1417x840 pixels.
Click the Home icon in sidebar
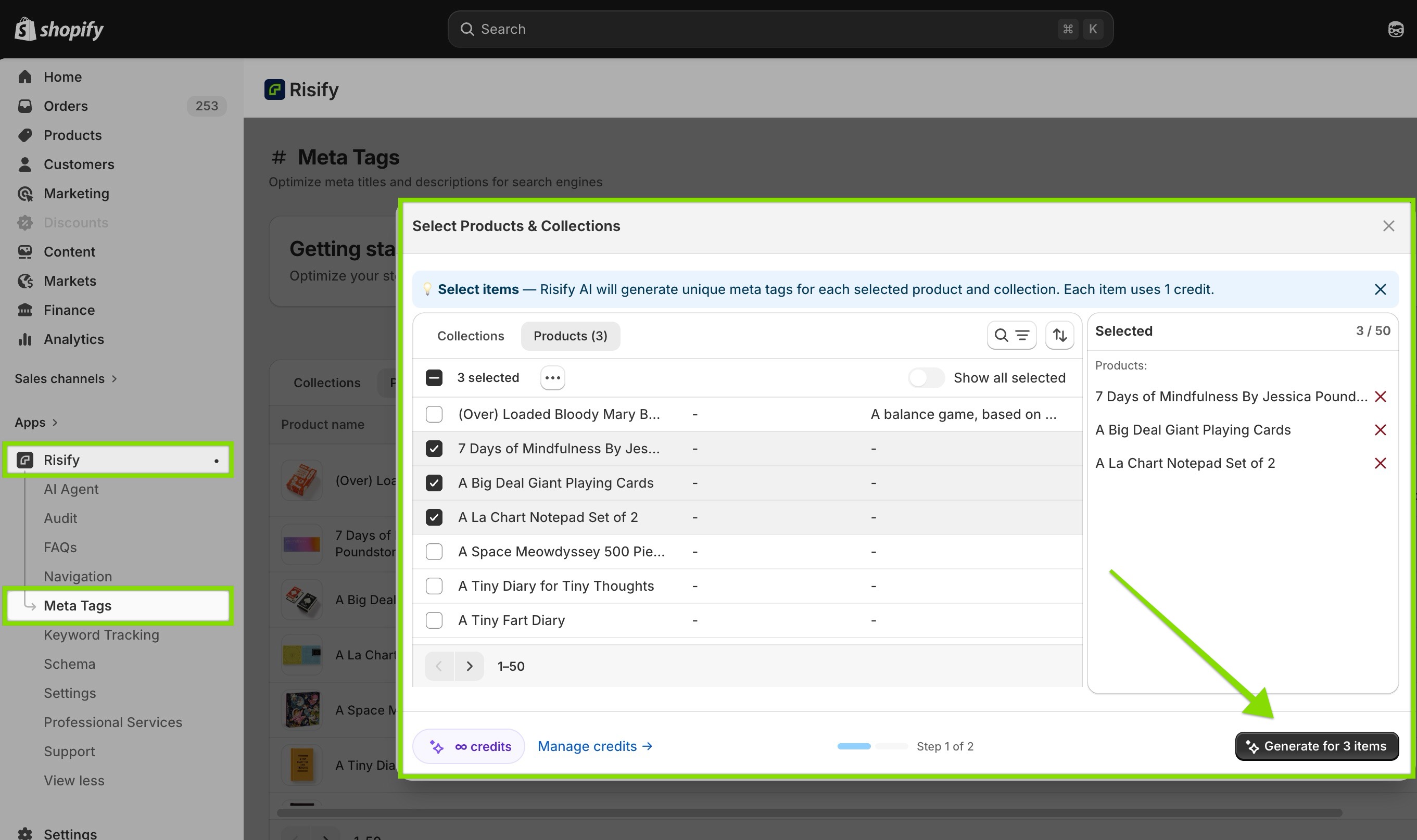(25, 77)
